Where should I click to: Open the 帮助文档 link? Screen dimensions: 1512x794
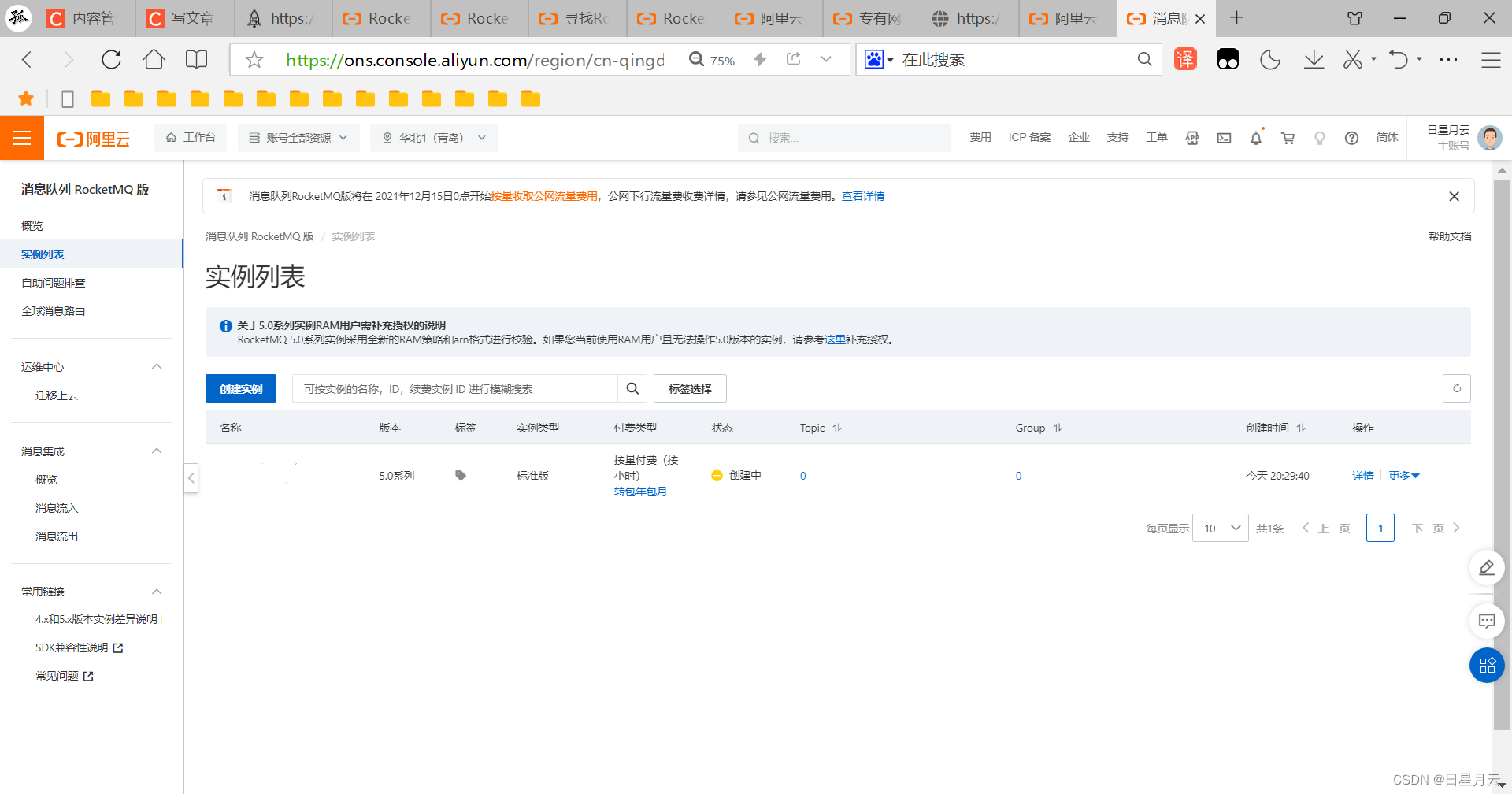pos(1450,236)
